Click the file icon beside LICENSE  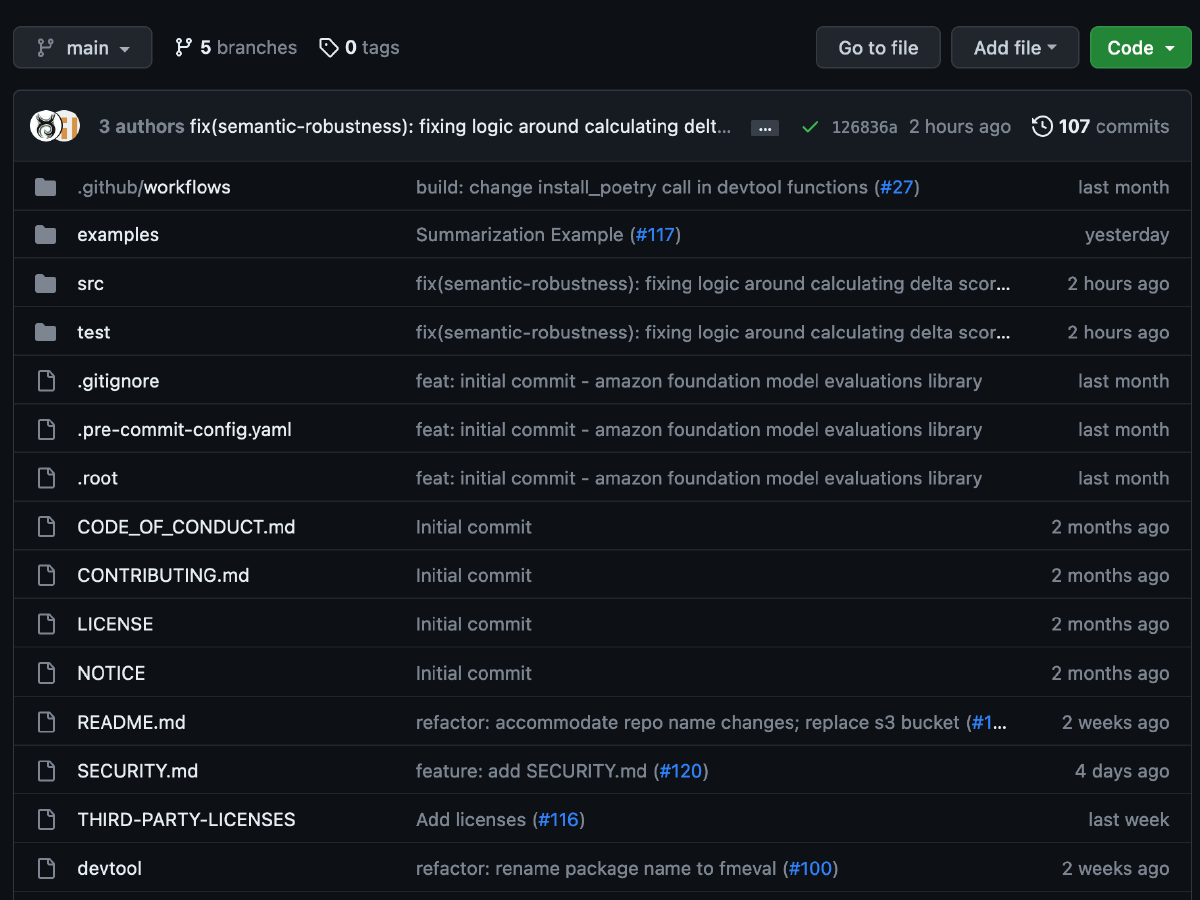(x=46, y=624)
